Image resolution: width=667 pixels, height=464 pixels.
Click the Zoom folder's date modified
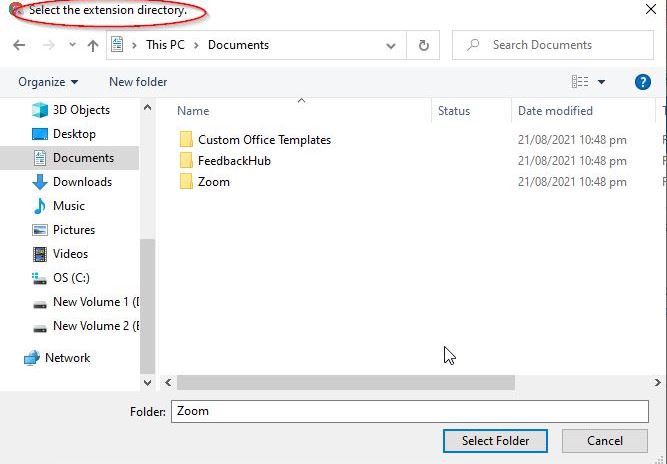click(x=572, y=182)
